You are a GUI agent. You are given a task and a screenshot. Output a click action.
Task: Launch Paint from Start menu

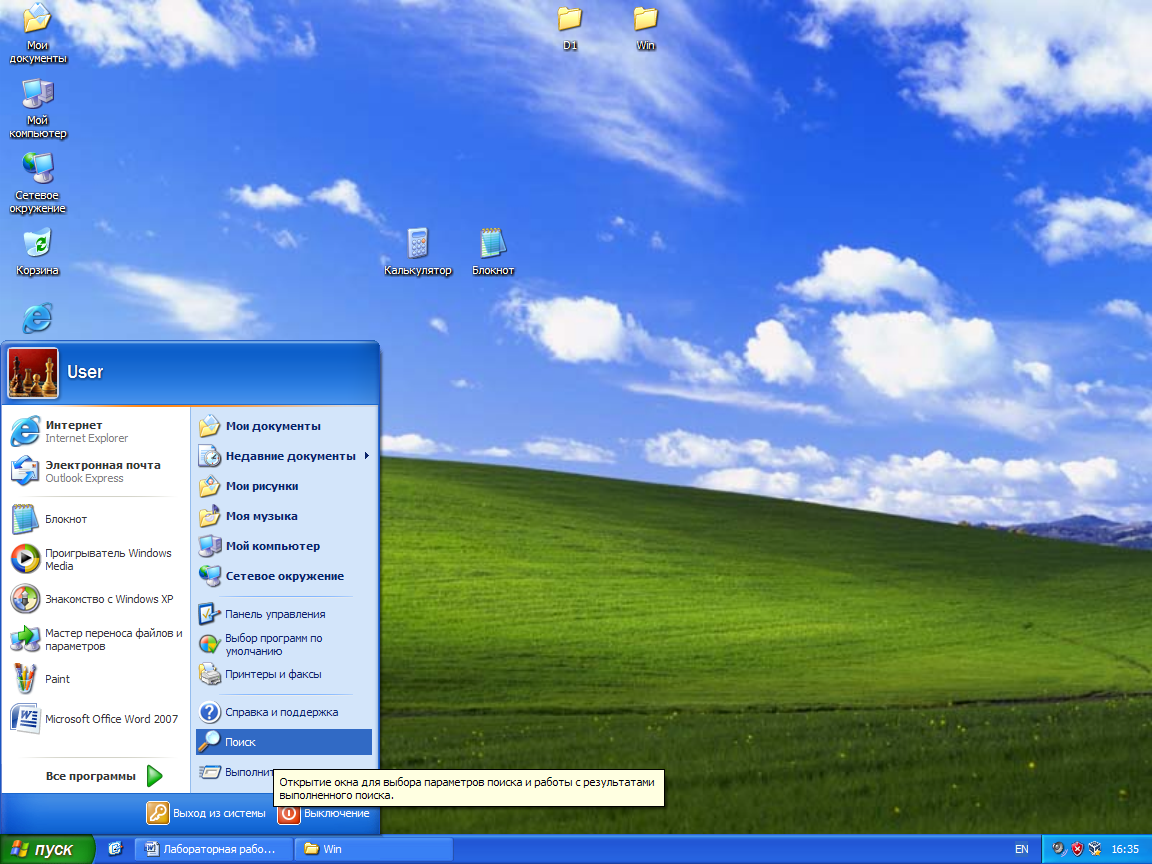[x=96, y=679]
